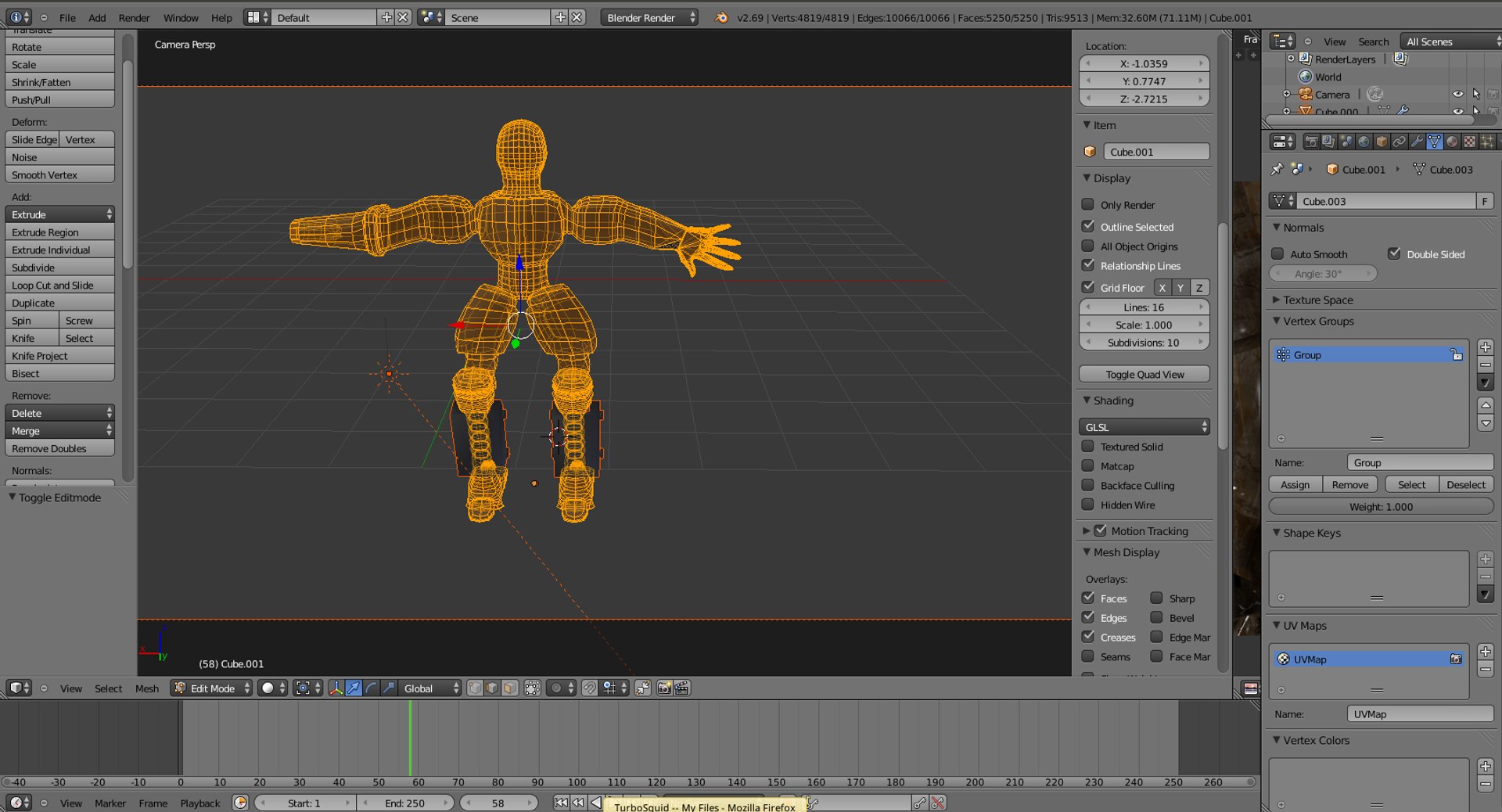Viewport: 1502px width, 812px height.
Task: Switch to edge select mode
Action: point(492,688)
